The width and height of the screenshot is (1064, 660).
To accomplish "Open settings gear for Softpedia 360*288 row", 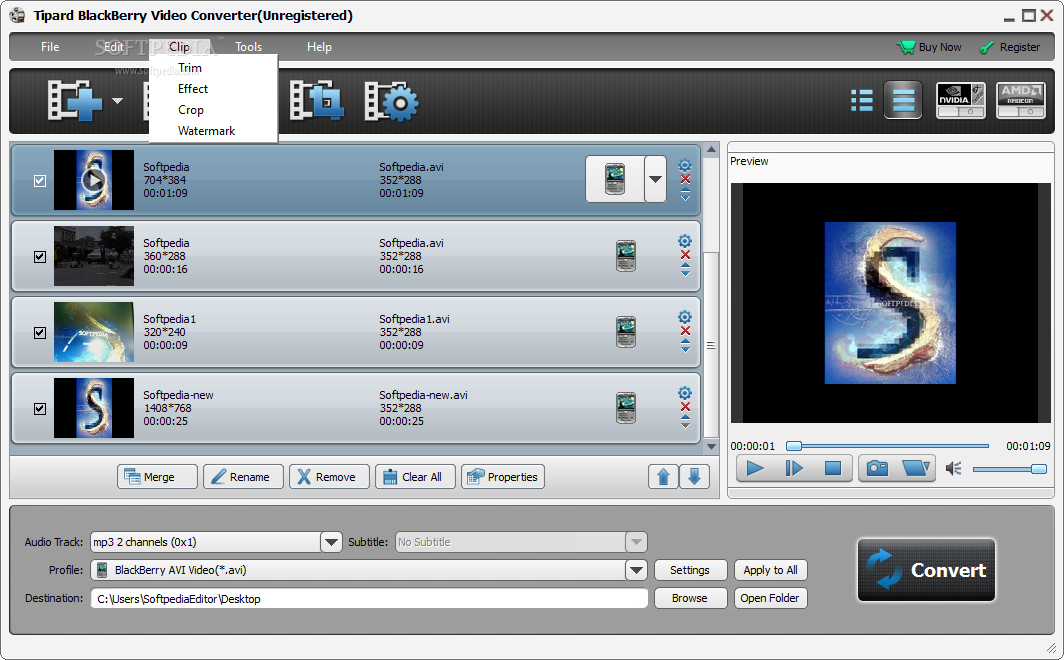I will [x=685, y=241].
